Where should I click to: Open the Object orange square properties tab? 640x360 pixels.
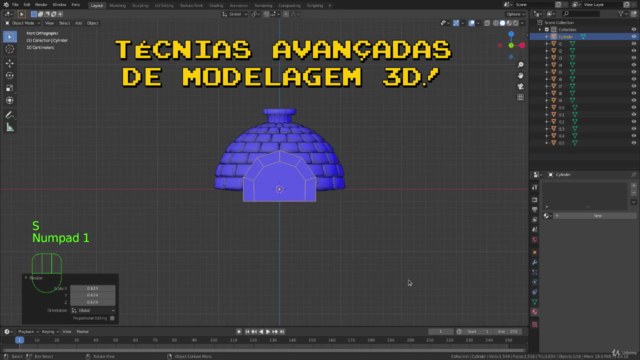[535, 252]
